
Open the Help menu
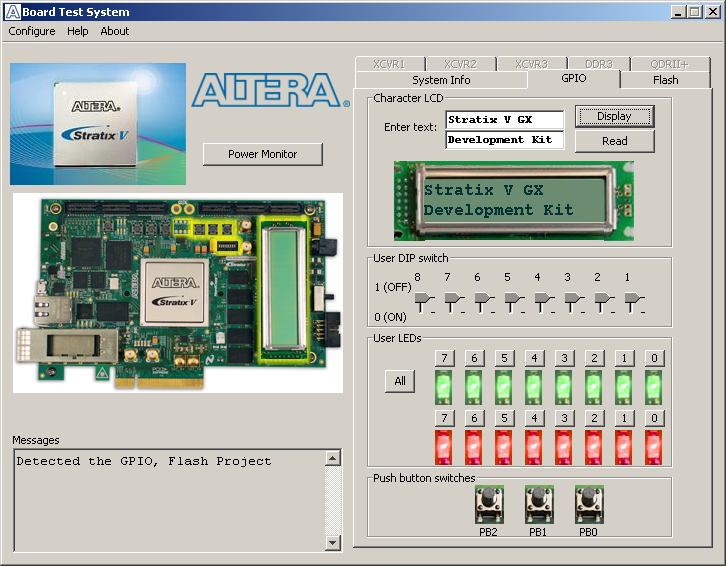(x=77, y=31)
